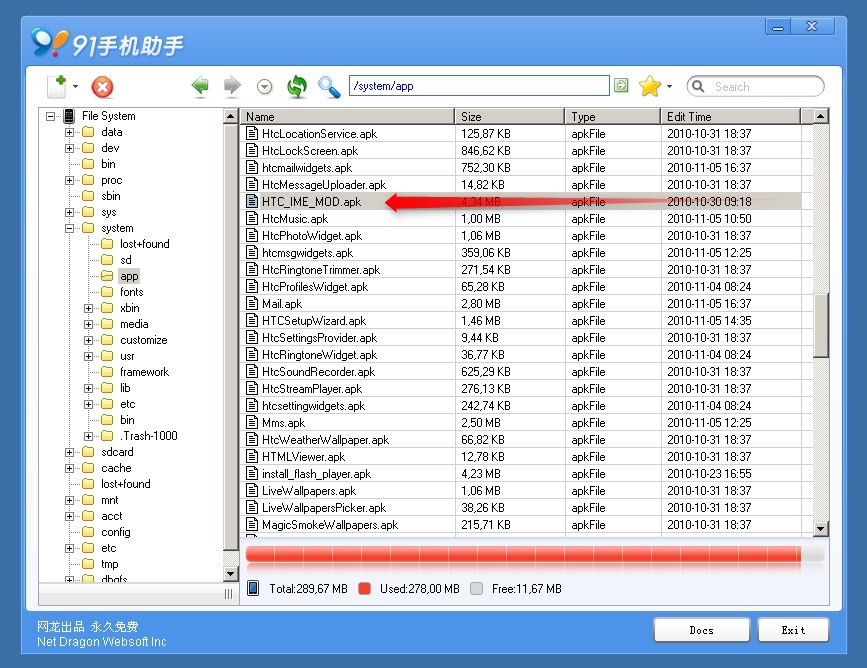Image resolution: width=867 pixels, height=668 pixels.
Task: Select the .Trash-1000 folder
Action: (149, 436)
